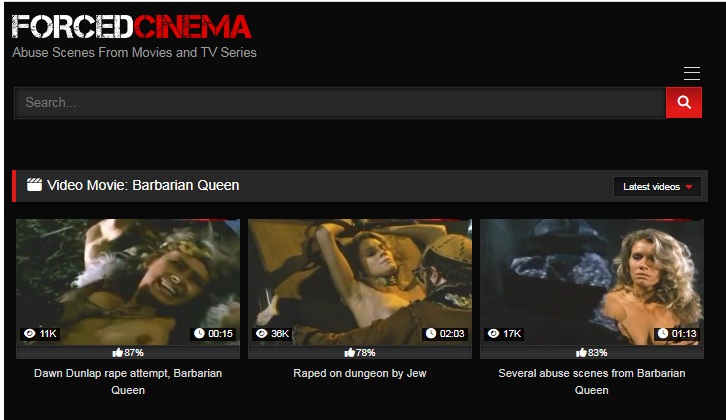726x420 pixels.
Task: Click the thumbs-up icon showing 78%
Action: pyautogui.click(x=349, y=353)
